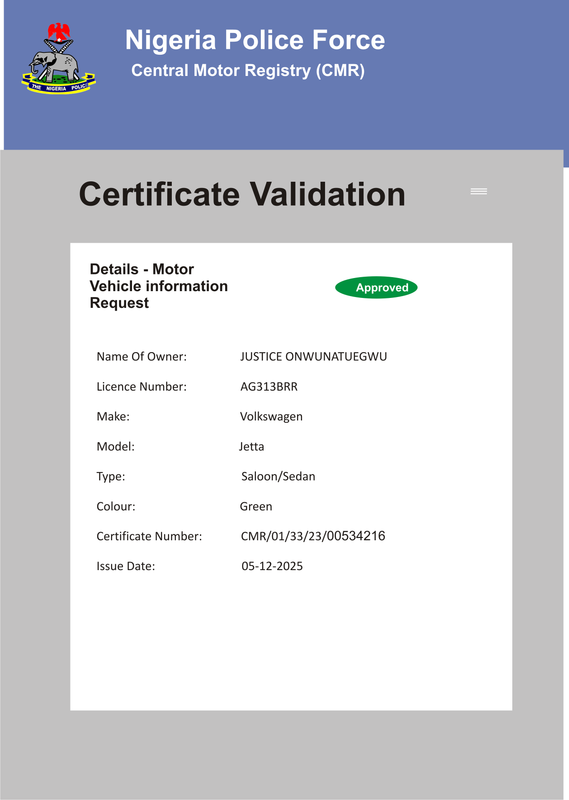Click the Issue Date label
Image resolution: width=569 pixels, height=800 pixels.
[x=126, y=566]
